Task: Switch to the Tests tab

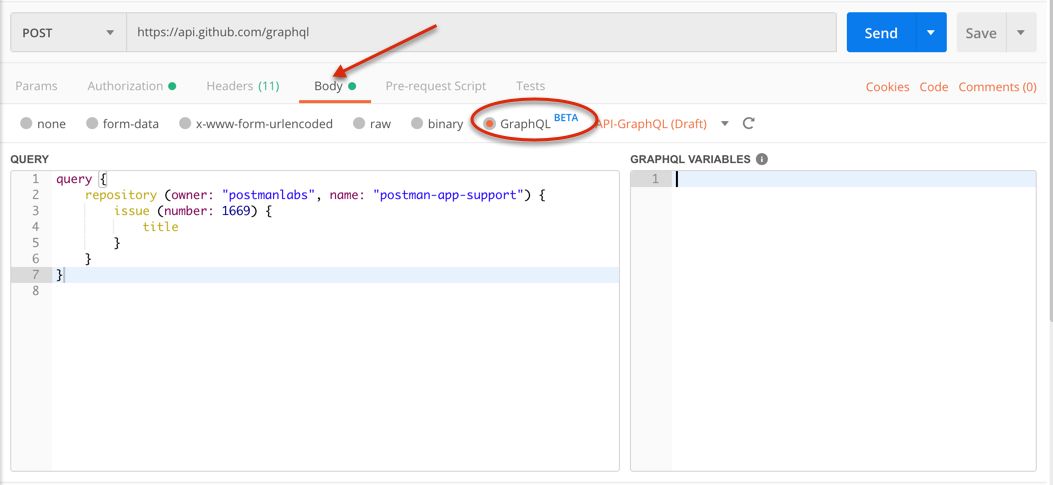Action: pyautogui.click(x=531, y=86)
